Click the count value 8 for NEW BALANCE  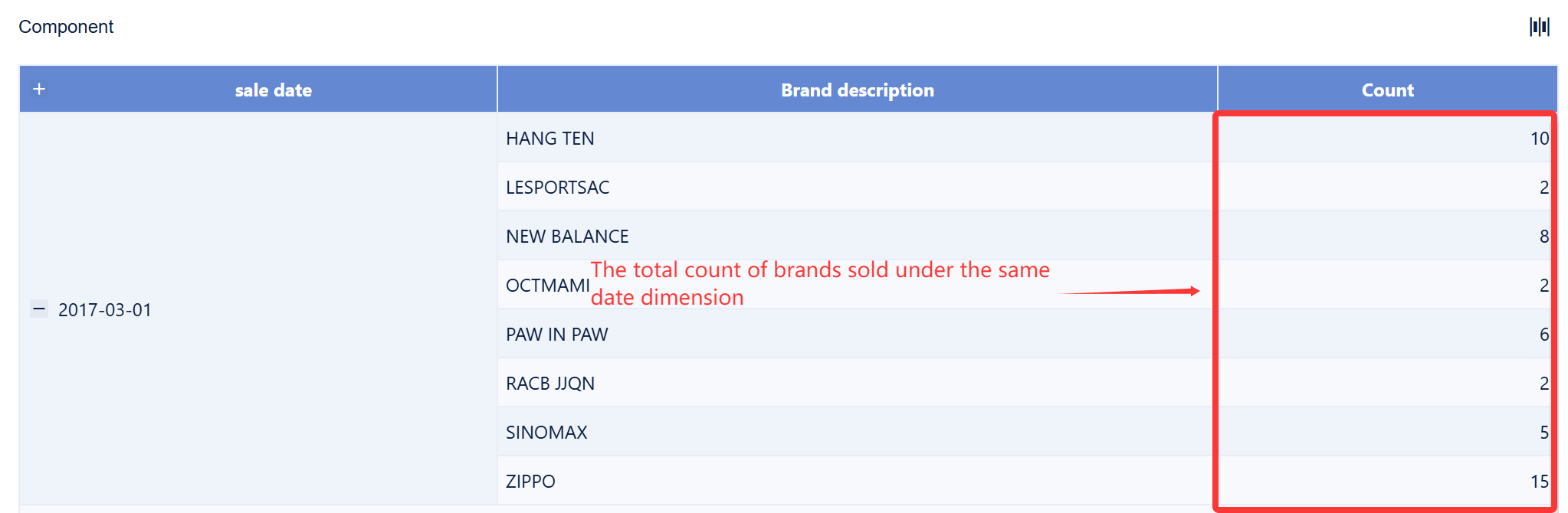1543,237
